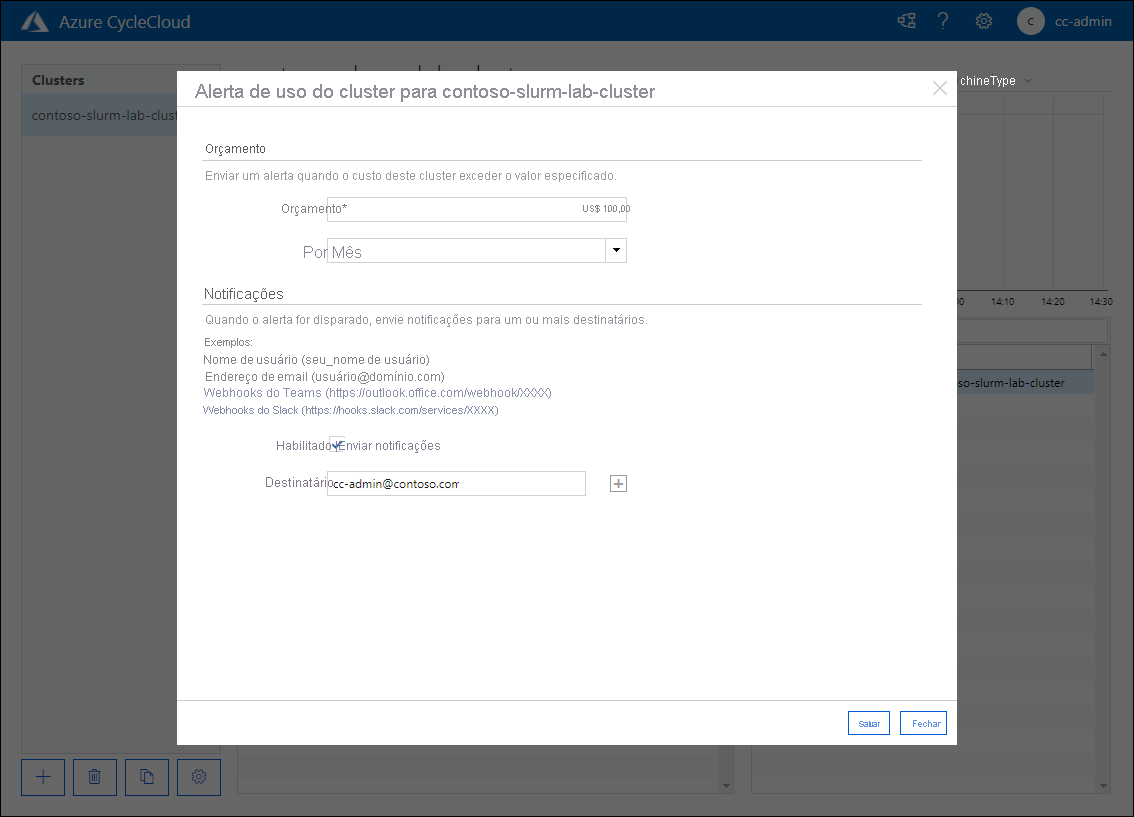Open global settings gear in top bar
This screenshot has width=1134, height=817.
click(983, 20)
